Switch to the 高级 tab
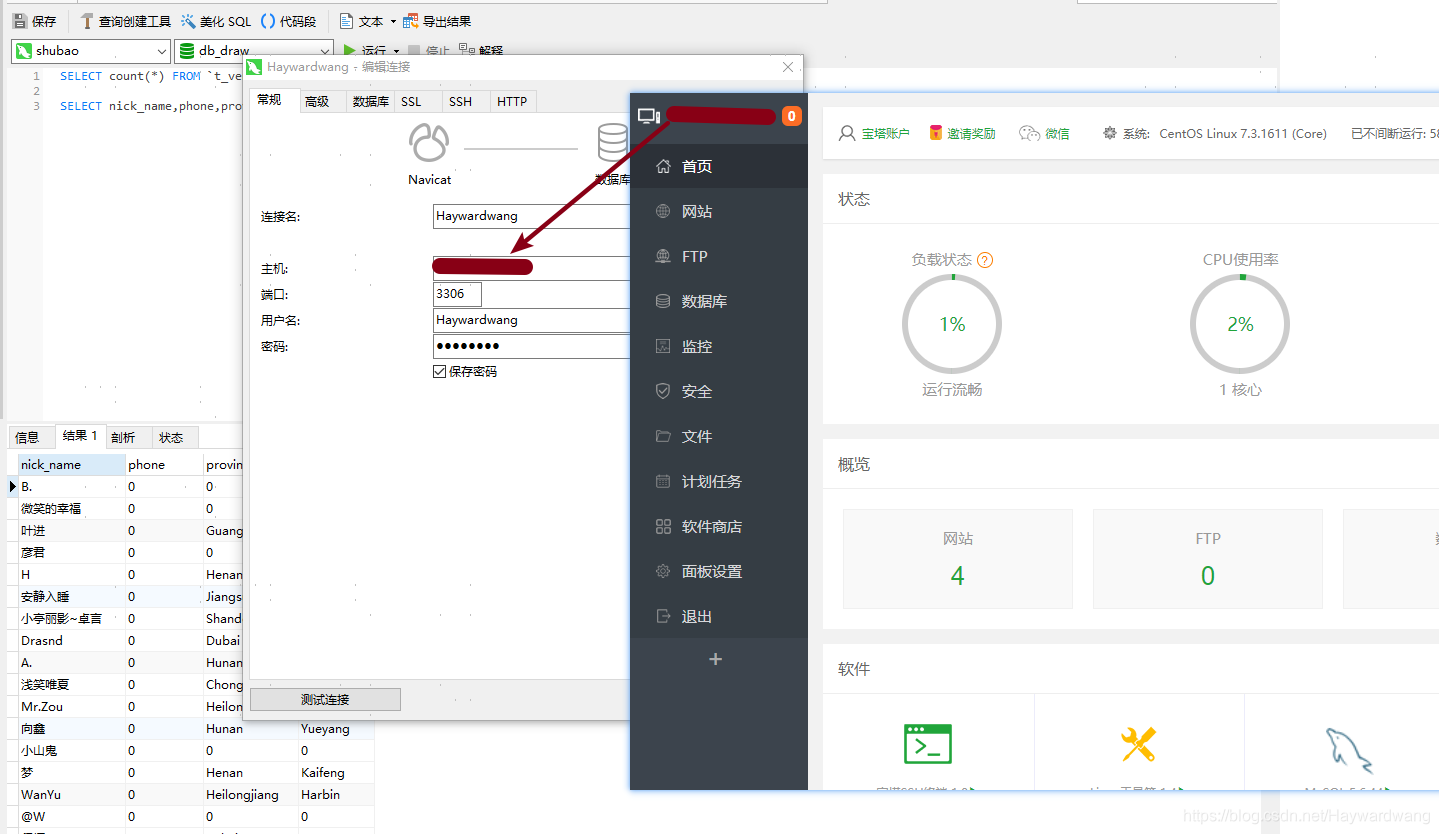1439x834 pixels. pos(321,101)
